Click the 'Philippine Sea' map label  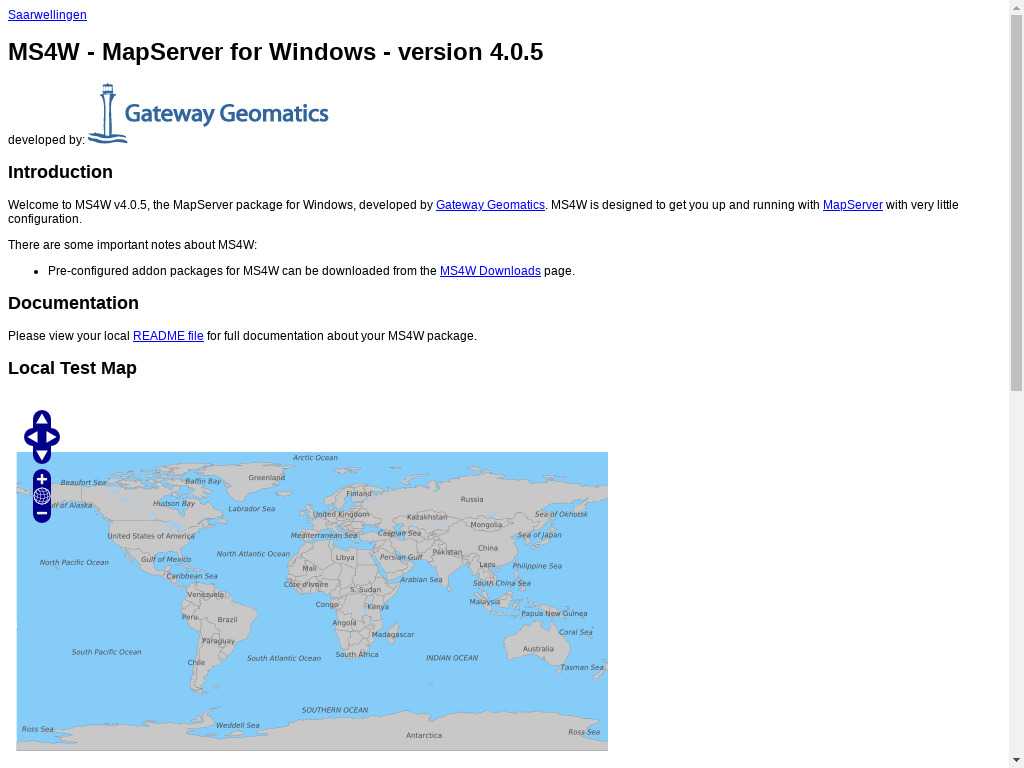click(537, 566)
